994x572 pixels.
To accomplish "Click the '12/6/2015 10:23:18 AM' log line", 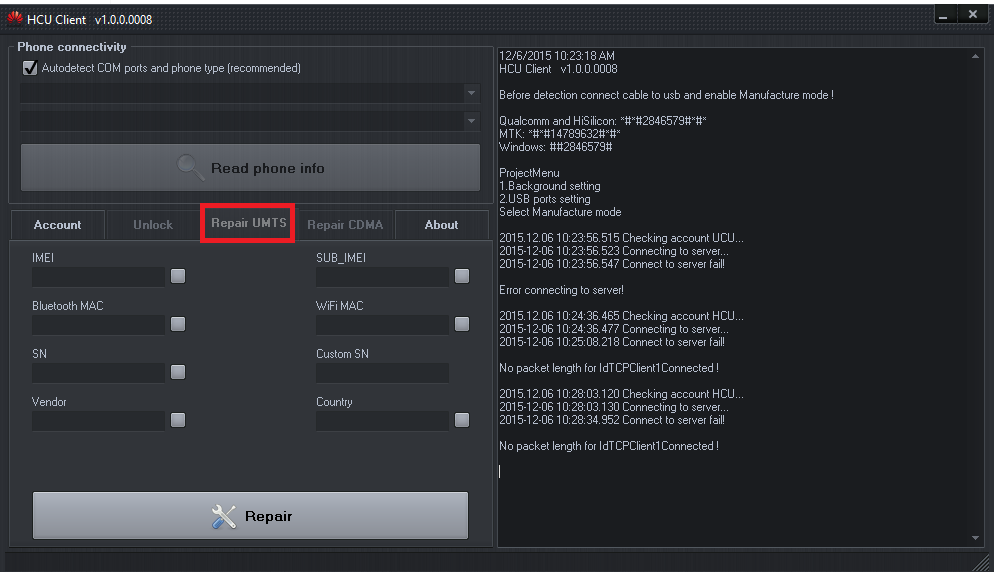I will tap(557, 56).
